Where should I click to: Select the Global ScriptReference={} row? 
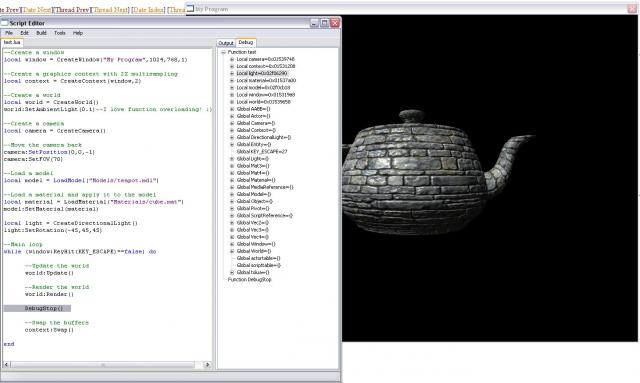click(264, 216)
